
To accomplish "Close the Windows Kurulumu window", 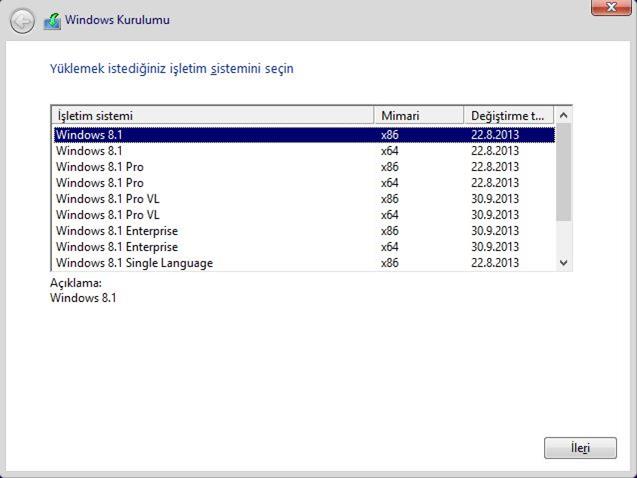I will pyautogui.click(x=611, y=7).
